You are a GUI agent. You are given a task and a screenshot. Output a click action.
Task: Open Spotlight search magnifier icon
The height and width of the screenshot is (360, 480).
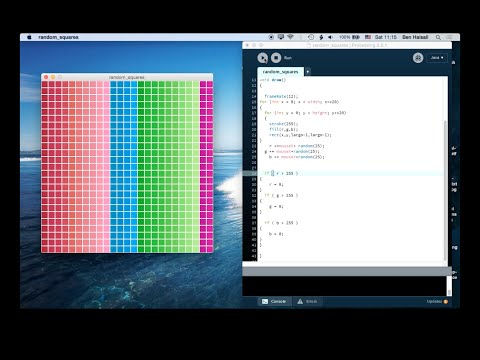click(438, 37)
